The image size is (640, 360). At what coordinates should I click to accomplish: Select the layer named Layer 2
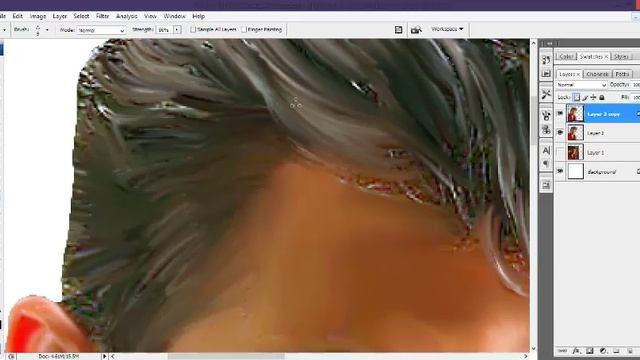click(595, 133)
